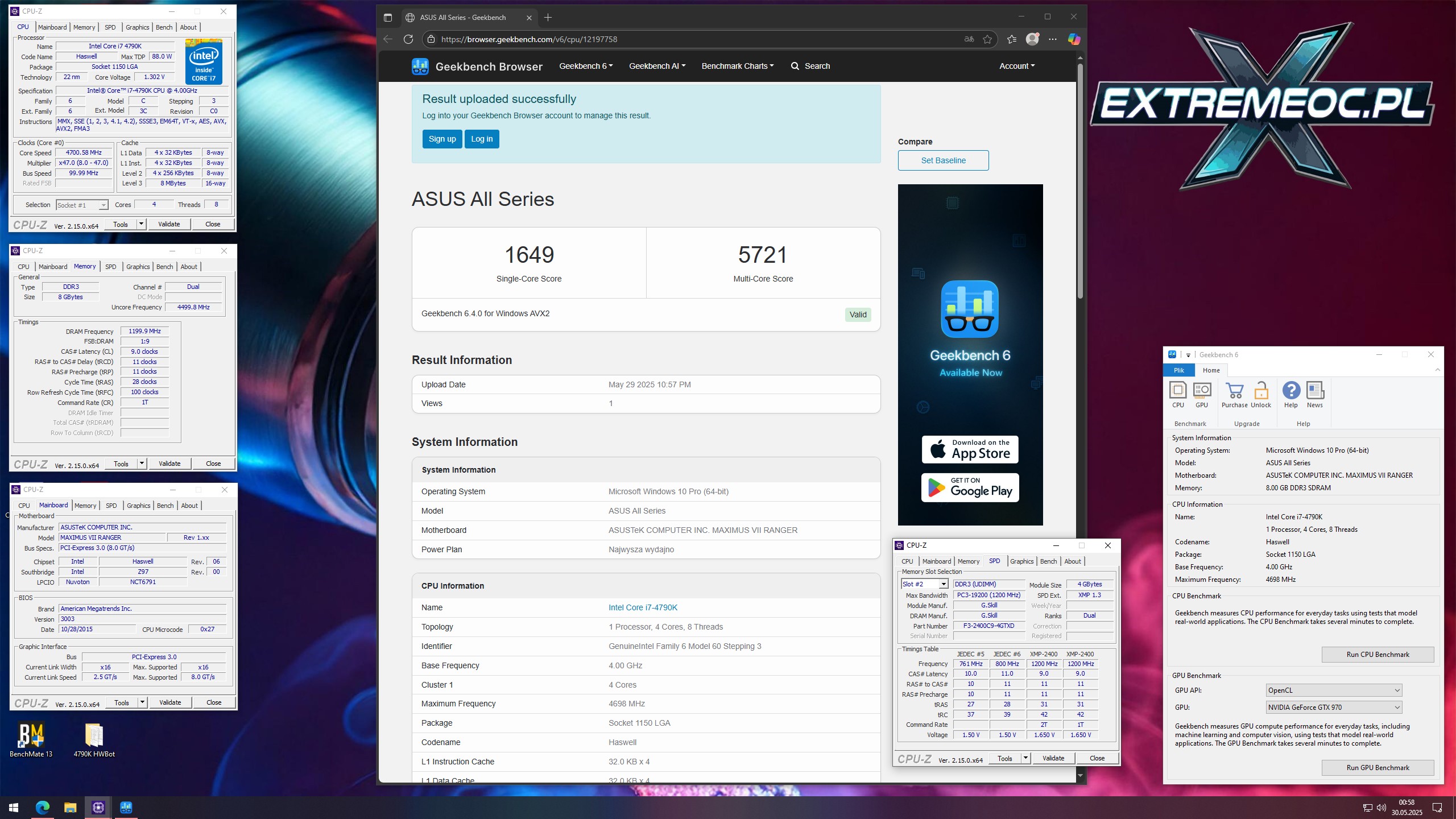This screenshot has width=1456, height=819.
Task: Open the Help icon in Geekbench 6 ribbon
Action: click(x=1291, y=395)
